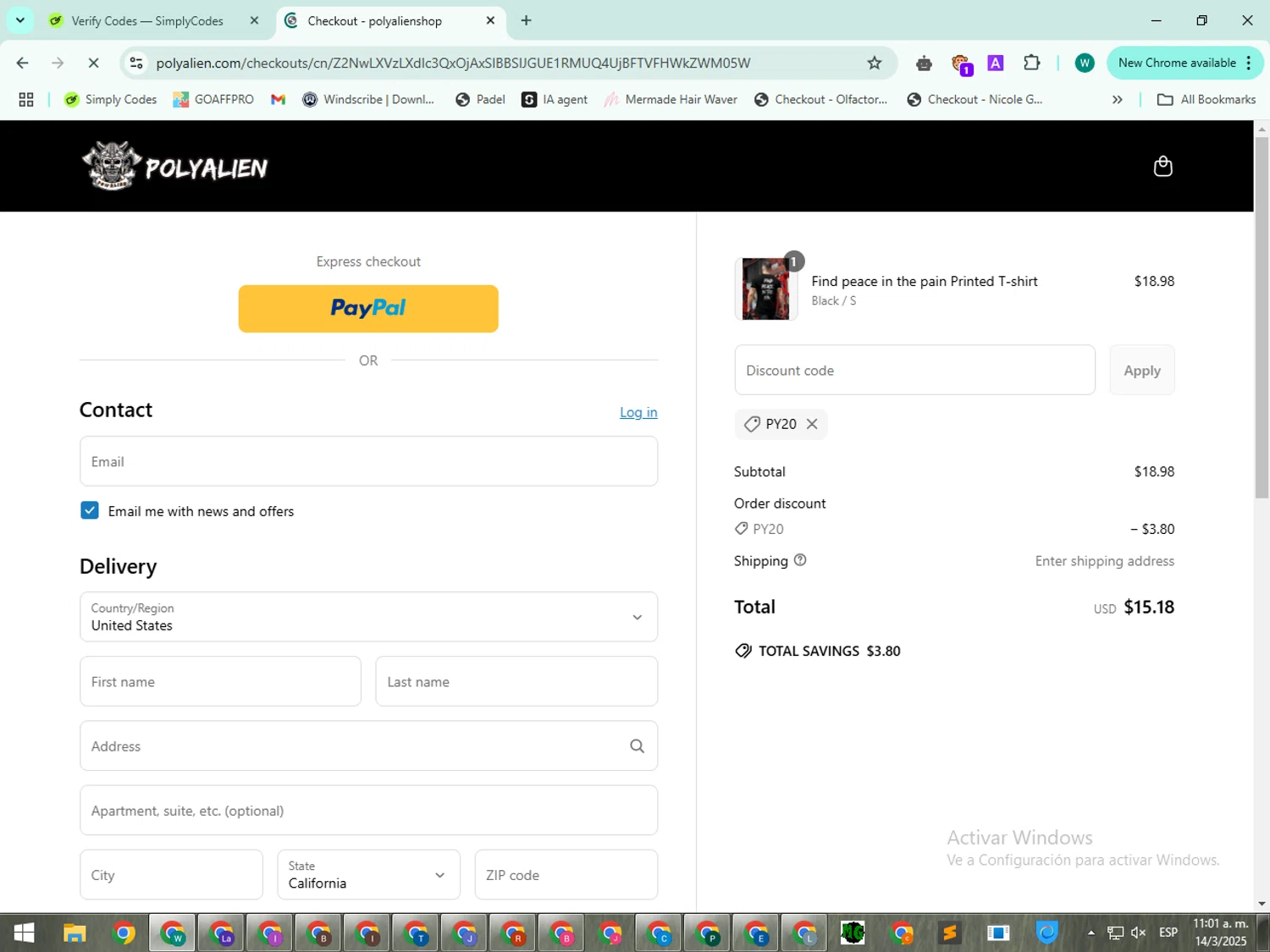Open the GOAFFPRO bookmark
The width and height of the screenshot is (1270, 952).
click(213, 100)
